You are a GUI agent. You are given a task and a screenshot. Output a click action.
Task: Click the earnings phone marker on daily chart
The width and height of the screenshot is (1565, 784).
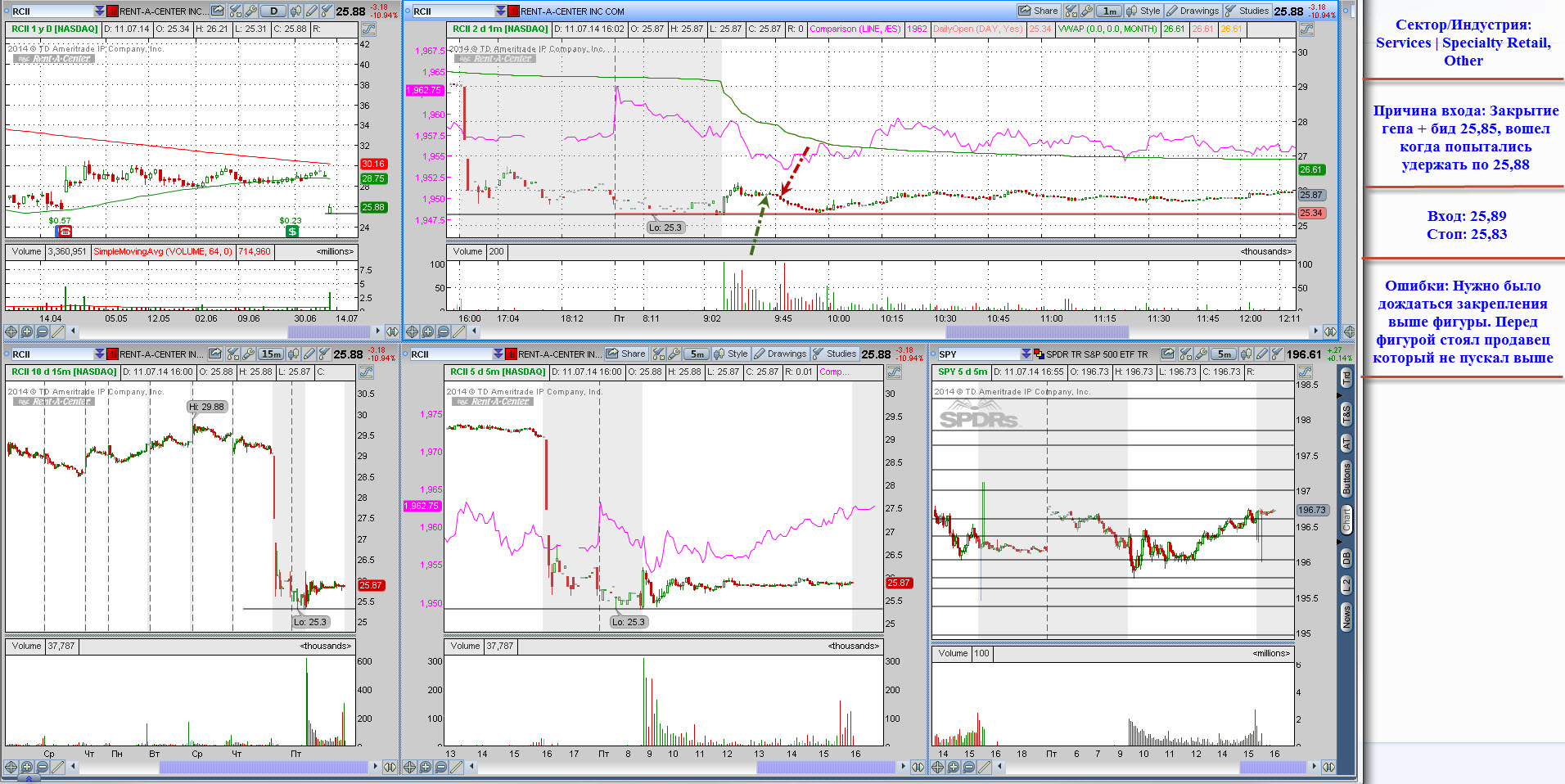pos(65,232)
